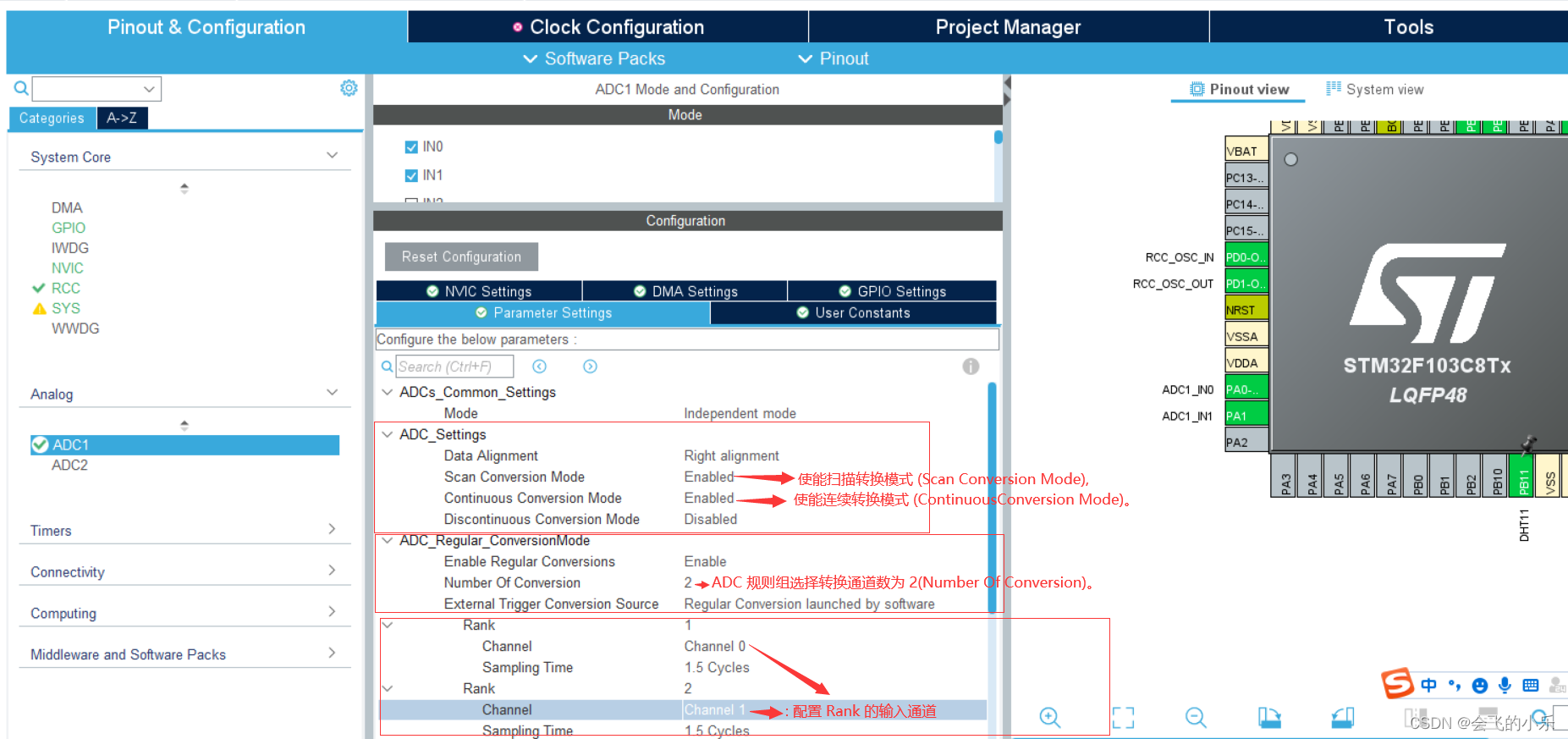Click the PA0 pin on chip
1568x739 pixels.
coord(1246,389)
